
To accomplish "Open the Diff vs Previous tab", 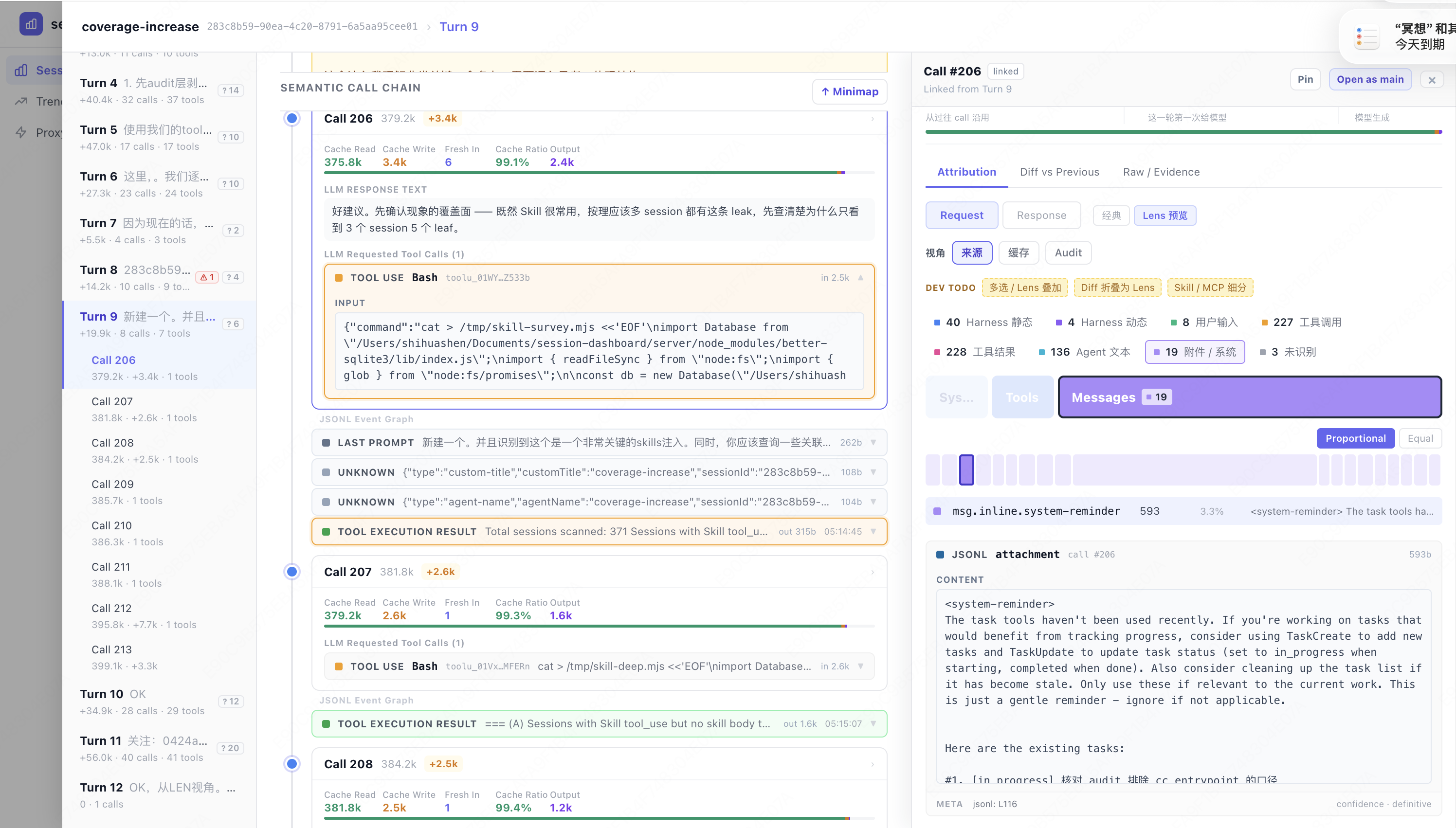I will point(1059,172).
